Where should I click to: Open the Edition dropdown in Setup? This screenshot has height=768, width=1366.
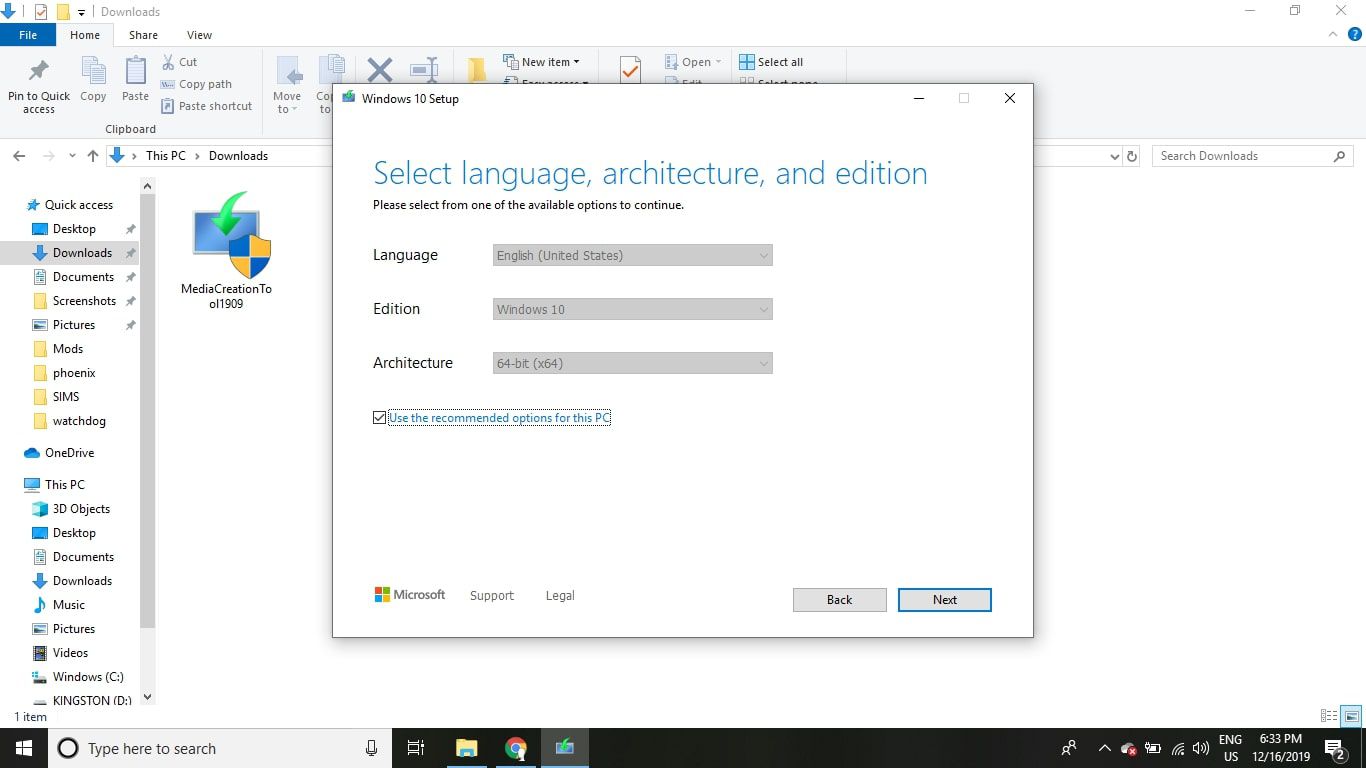click(633, 309)
